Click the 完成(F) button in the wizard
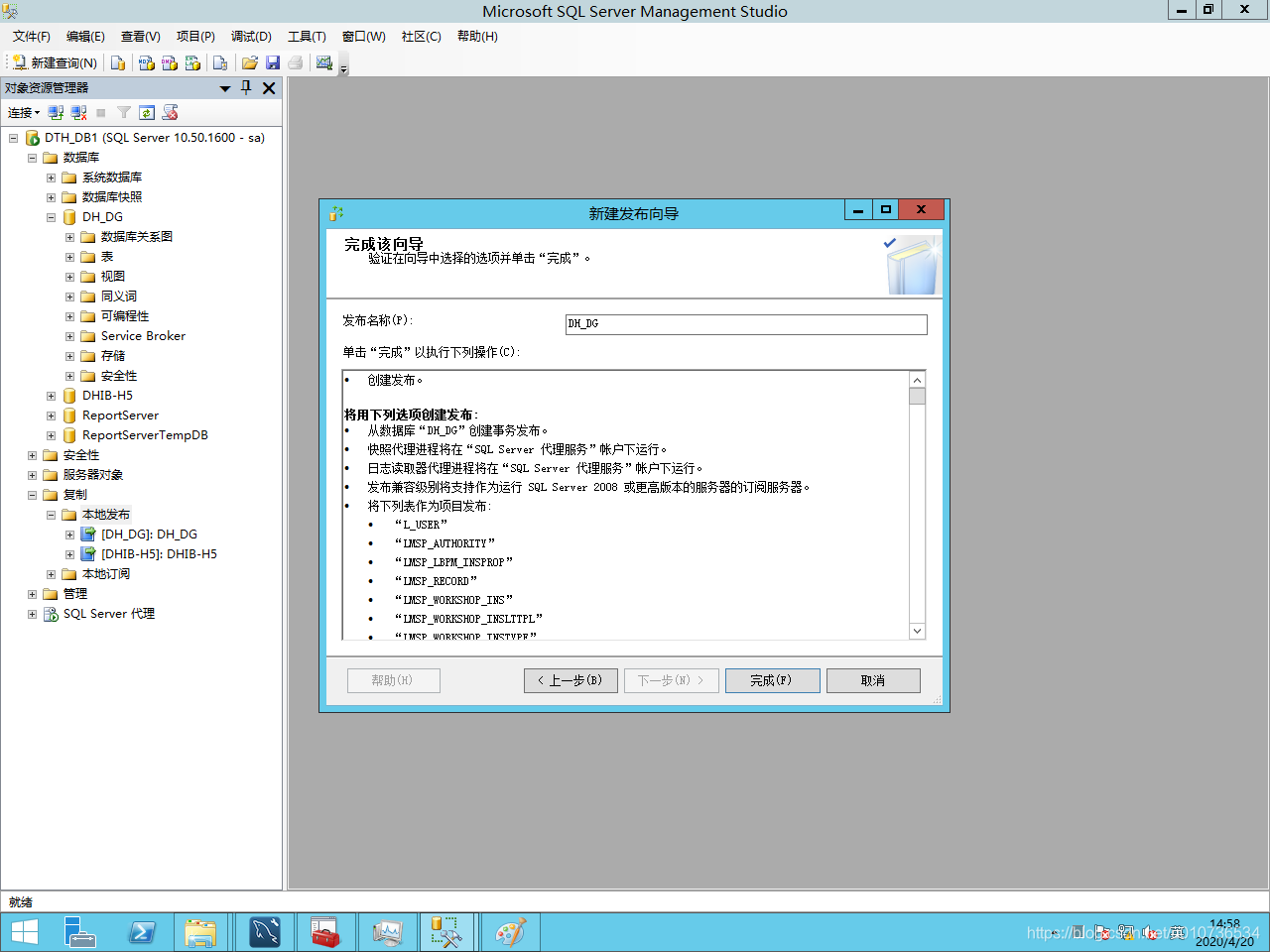Screen dimensions: 1270x952 pos(772,680)
